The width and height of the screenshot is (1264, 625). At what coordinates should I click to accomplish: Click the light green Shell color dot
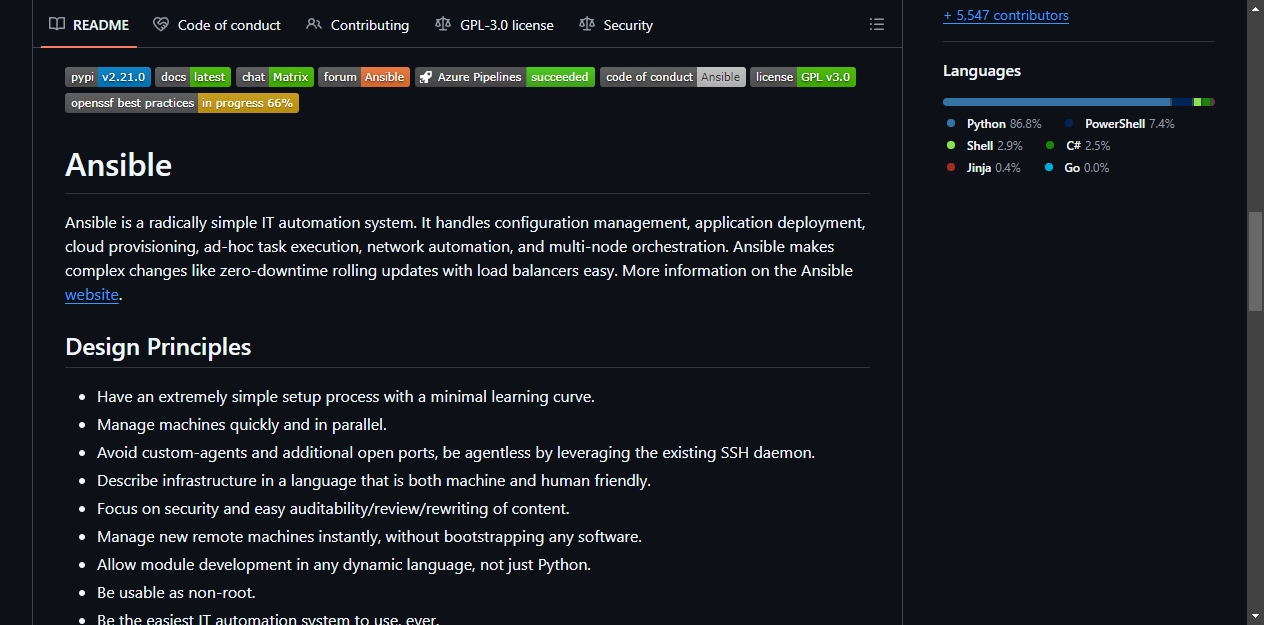[x=951, y=146]
